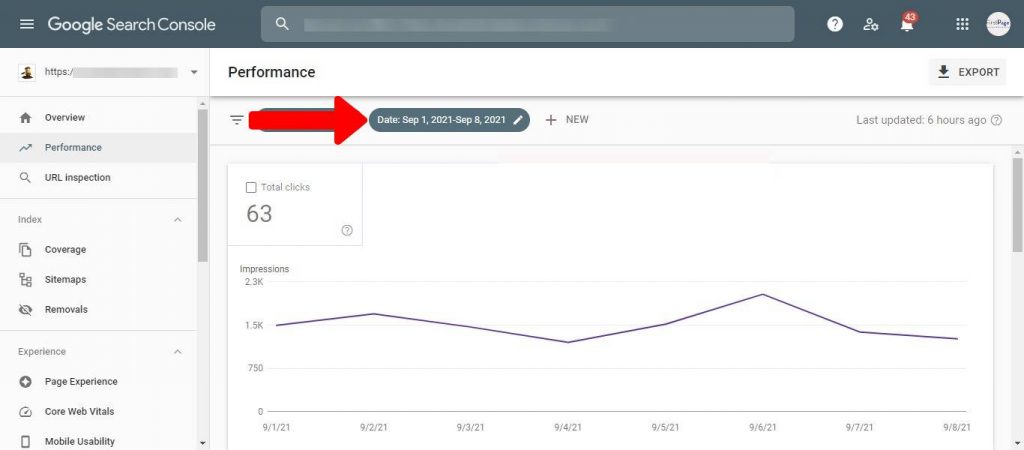
Task: Click the Last updated info icon
Action: pos(996,120)
